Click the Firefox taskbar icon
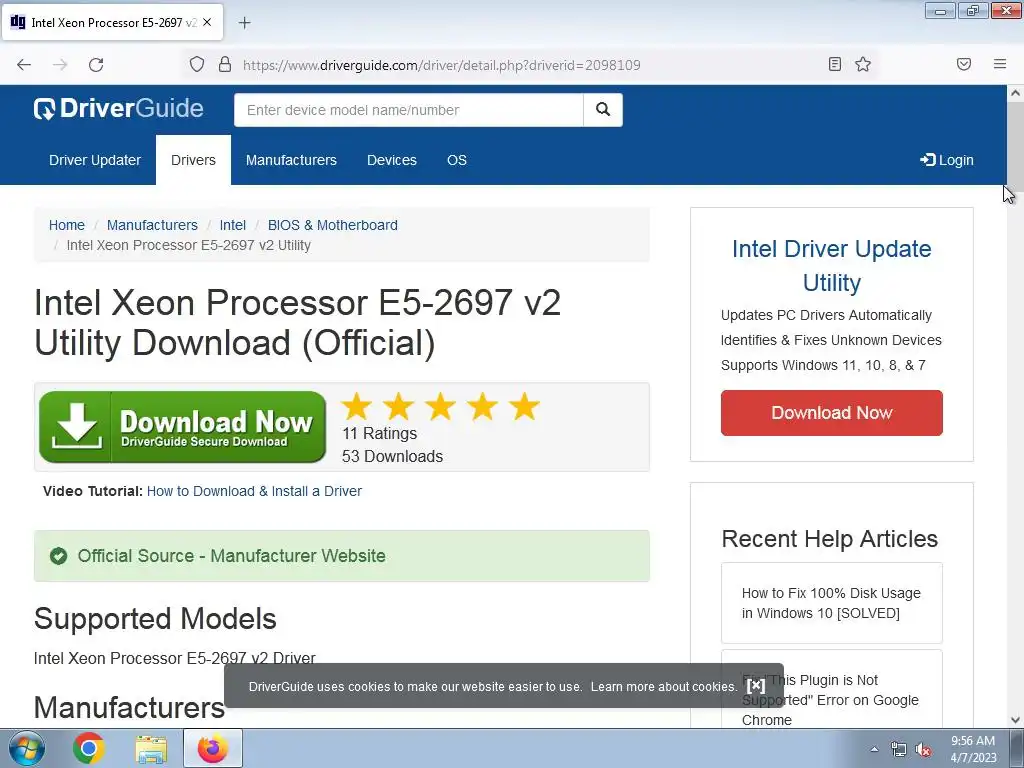Image resolution: width=1024 pixels, height=768 pixels. [x=213, y=748]
